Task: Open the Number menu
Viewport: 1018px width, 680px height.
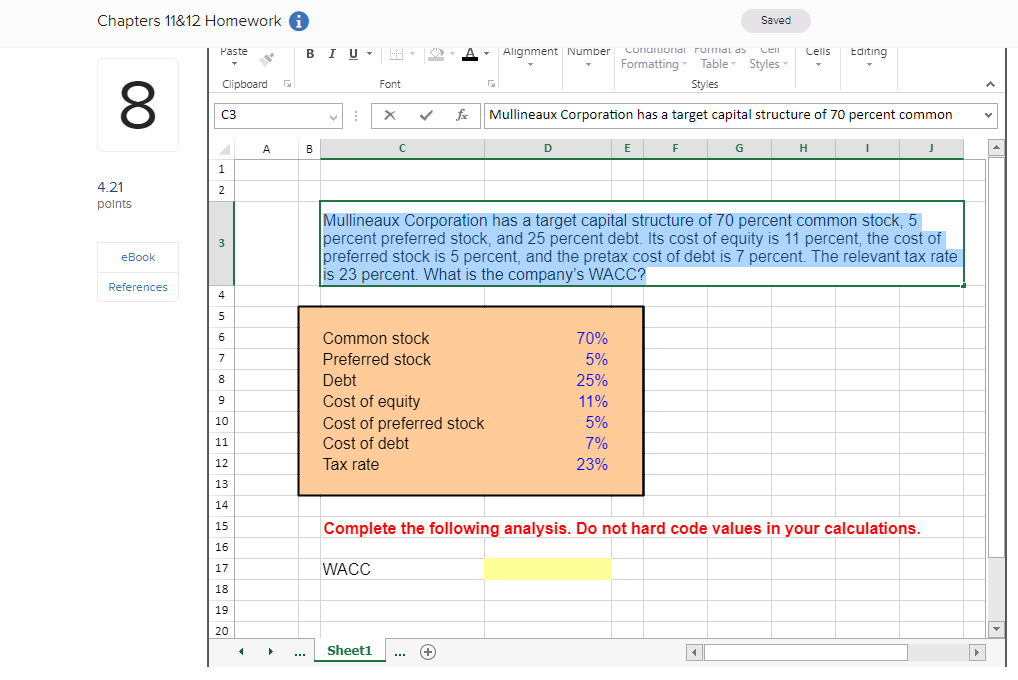Action: pos(589,57)
